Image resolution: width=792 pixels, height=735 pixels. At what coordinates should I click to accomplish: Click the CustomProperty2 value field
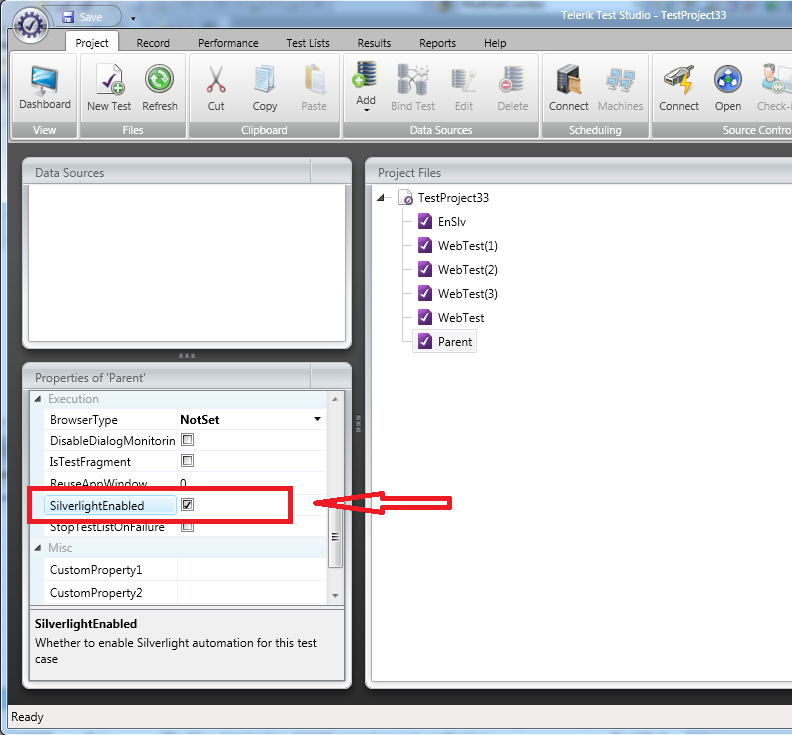[252, 593]
